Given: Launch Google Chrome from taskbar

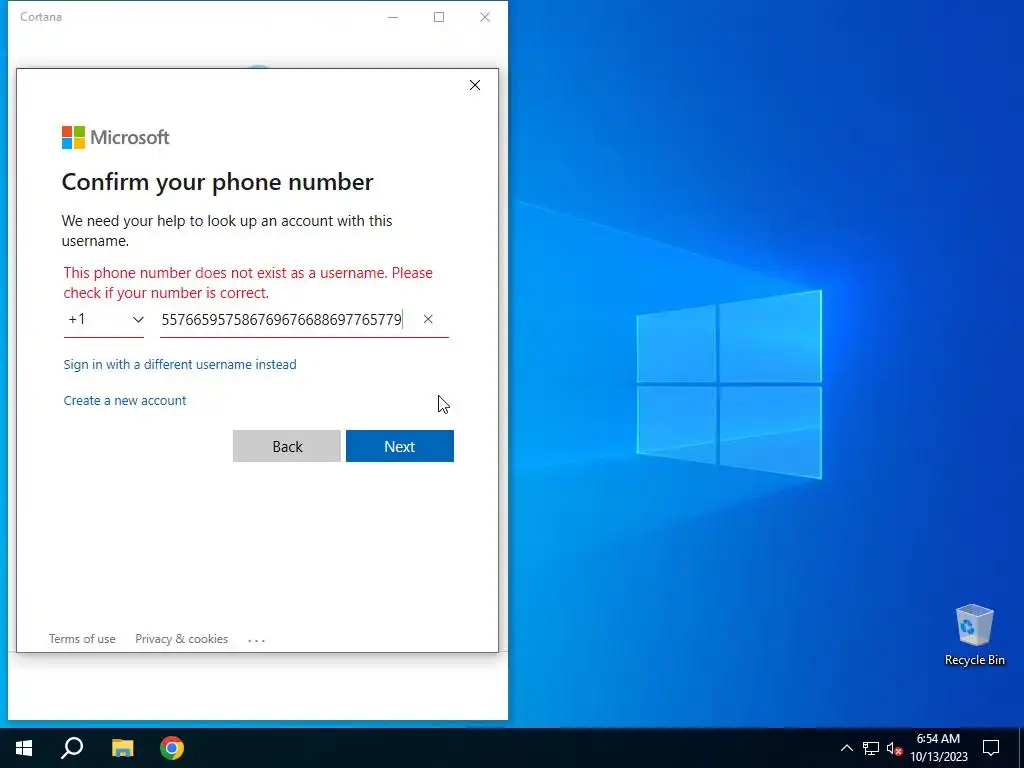Looking at the screenshot, I should [172, 748].
